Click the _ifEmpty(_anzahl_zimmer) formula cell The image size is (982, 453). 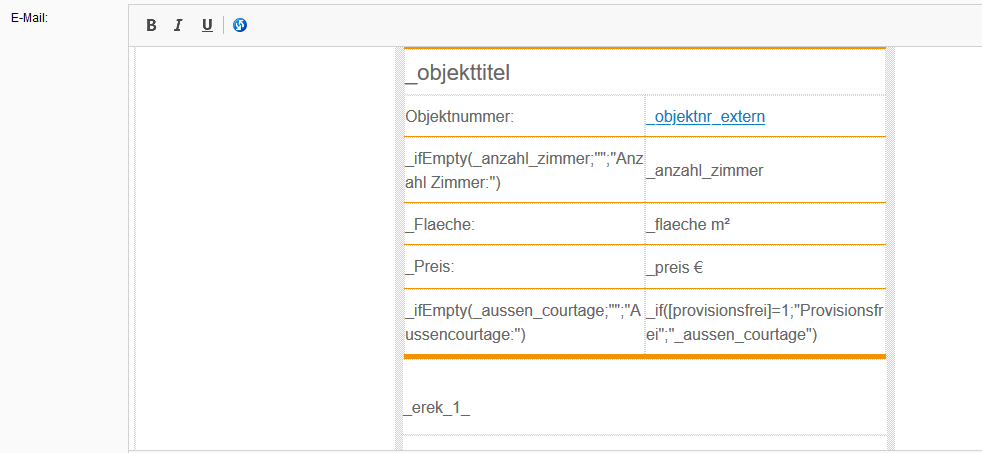click(x=523, y=170)
